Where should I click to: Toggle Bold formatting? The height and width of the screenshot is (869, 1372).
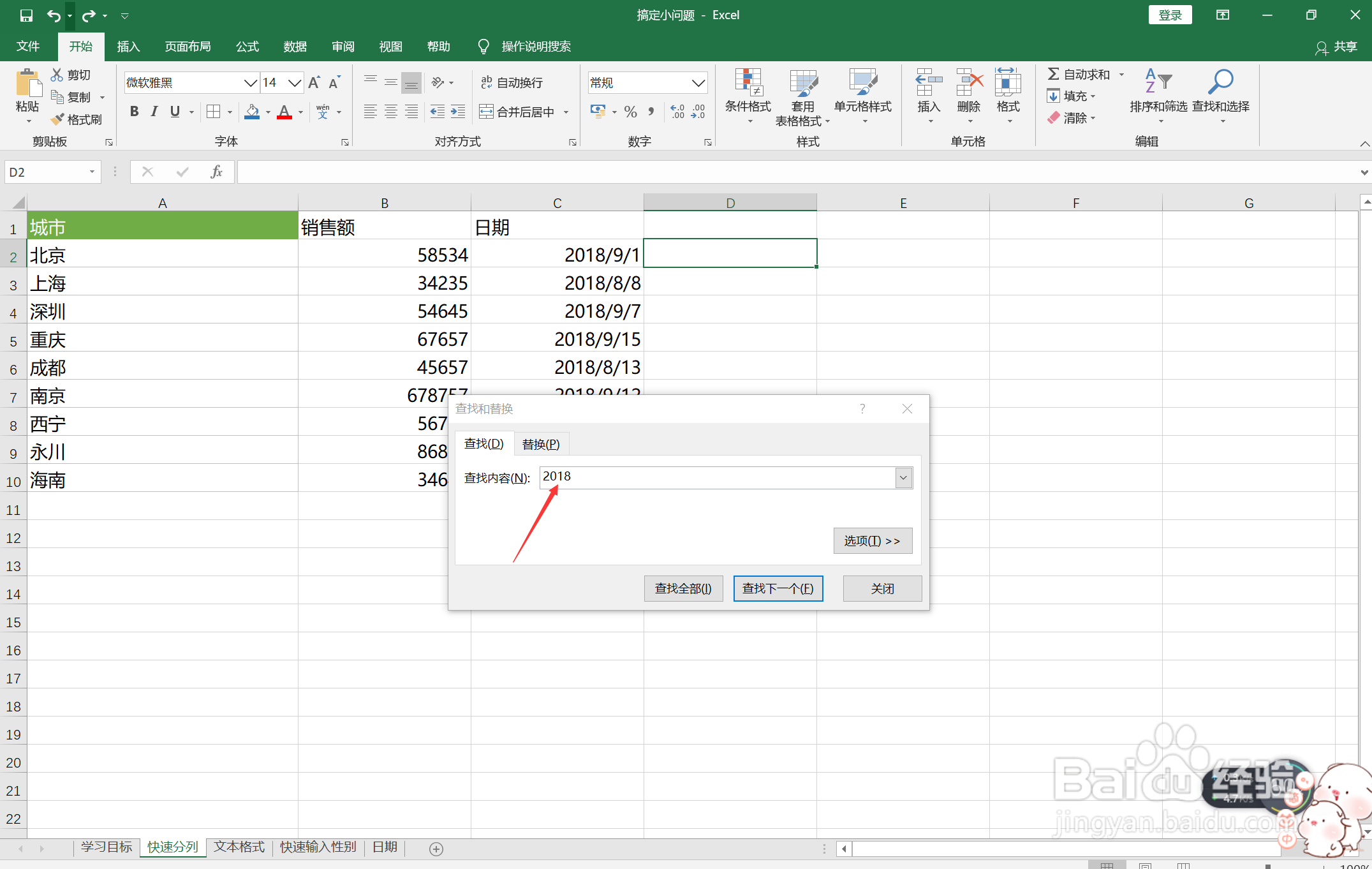pos(134,112)
